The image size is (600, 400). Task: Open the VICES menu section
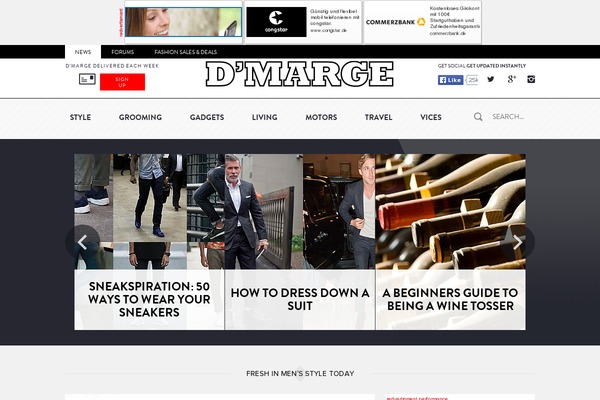431,117
